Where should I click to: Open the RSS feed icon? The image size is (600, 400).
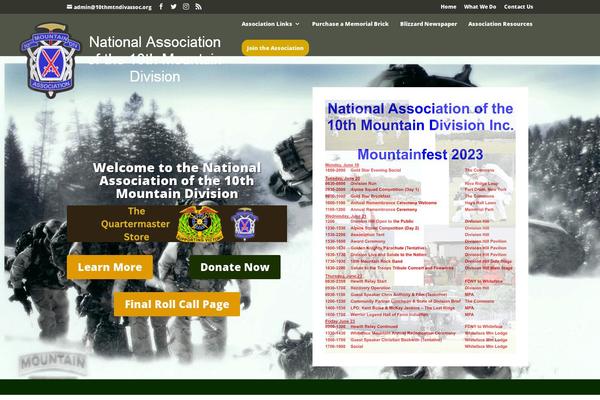[x=198, y=7]
